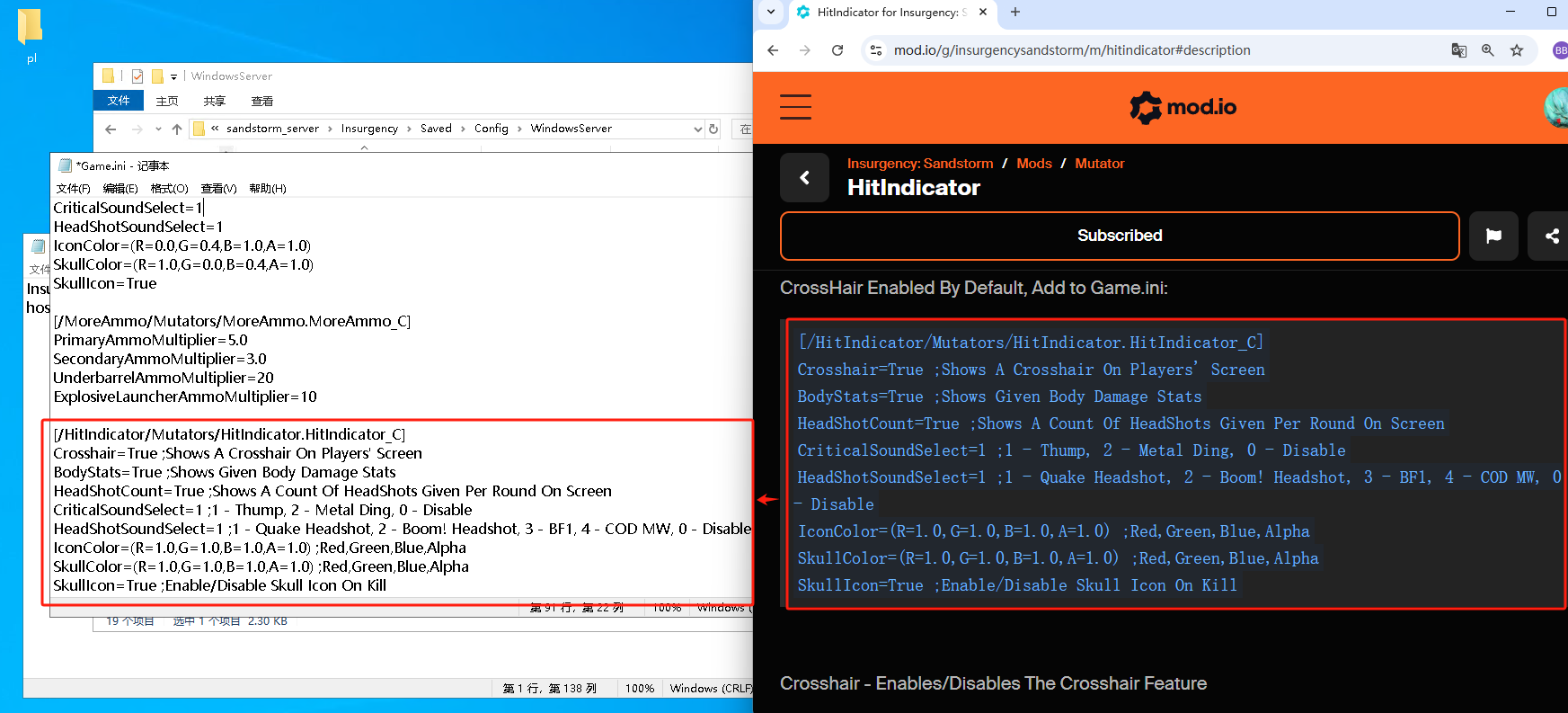This screenshot has height=713, width=1568.
Task: Click SkullIcon=True line in web code block
Action: [1017, 585]
